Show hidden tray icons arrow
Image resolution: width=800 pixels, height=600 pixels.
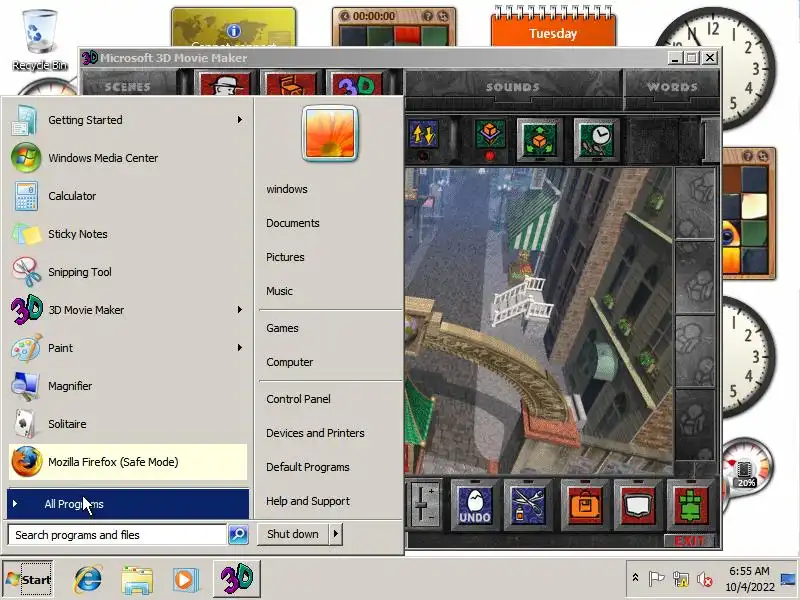pyautogui.click(x=635, y=578)
